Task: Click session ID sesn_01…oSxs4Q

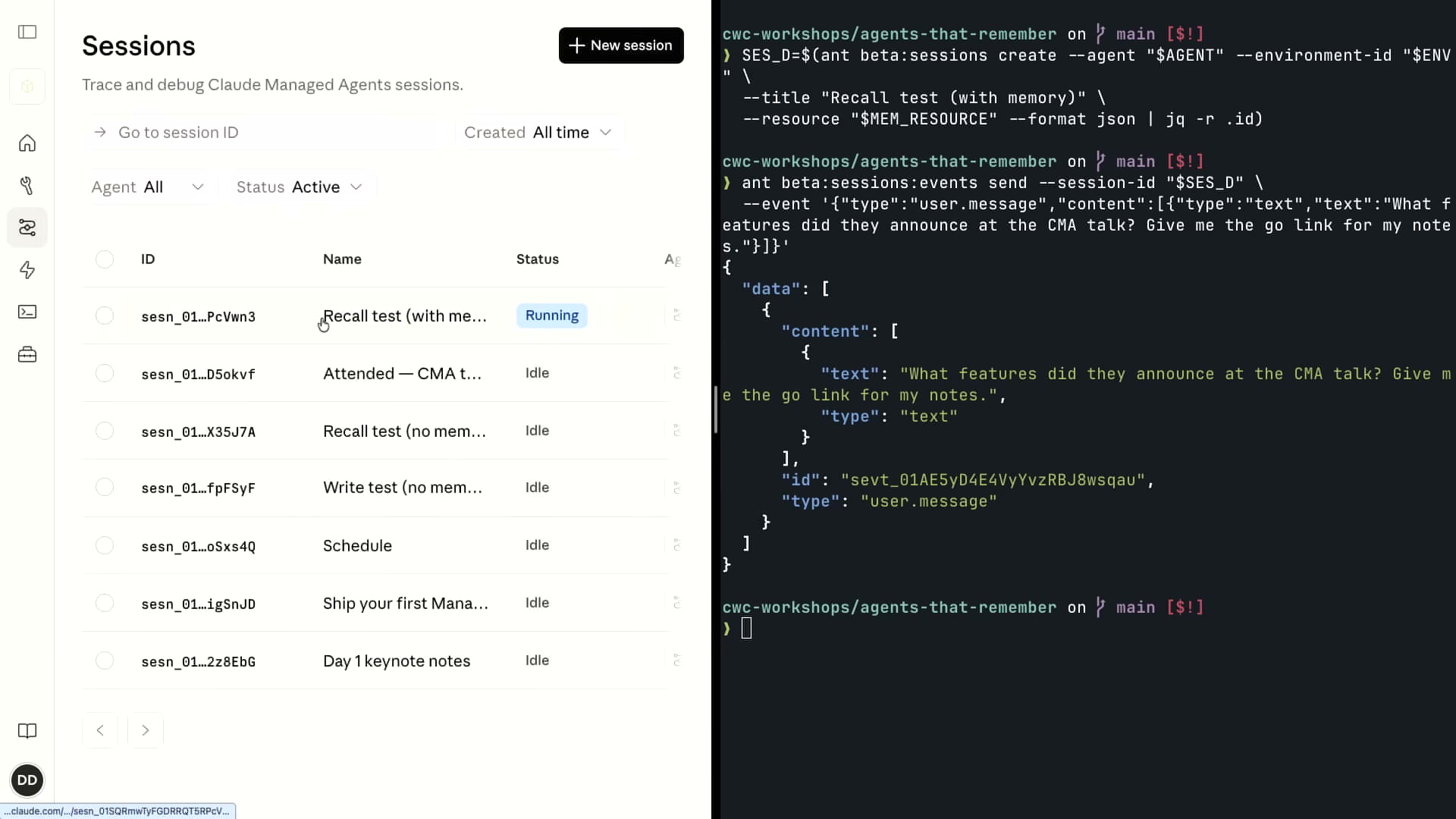Action: 198,547
